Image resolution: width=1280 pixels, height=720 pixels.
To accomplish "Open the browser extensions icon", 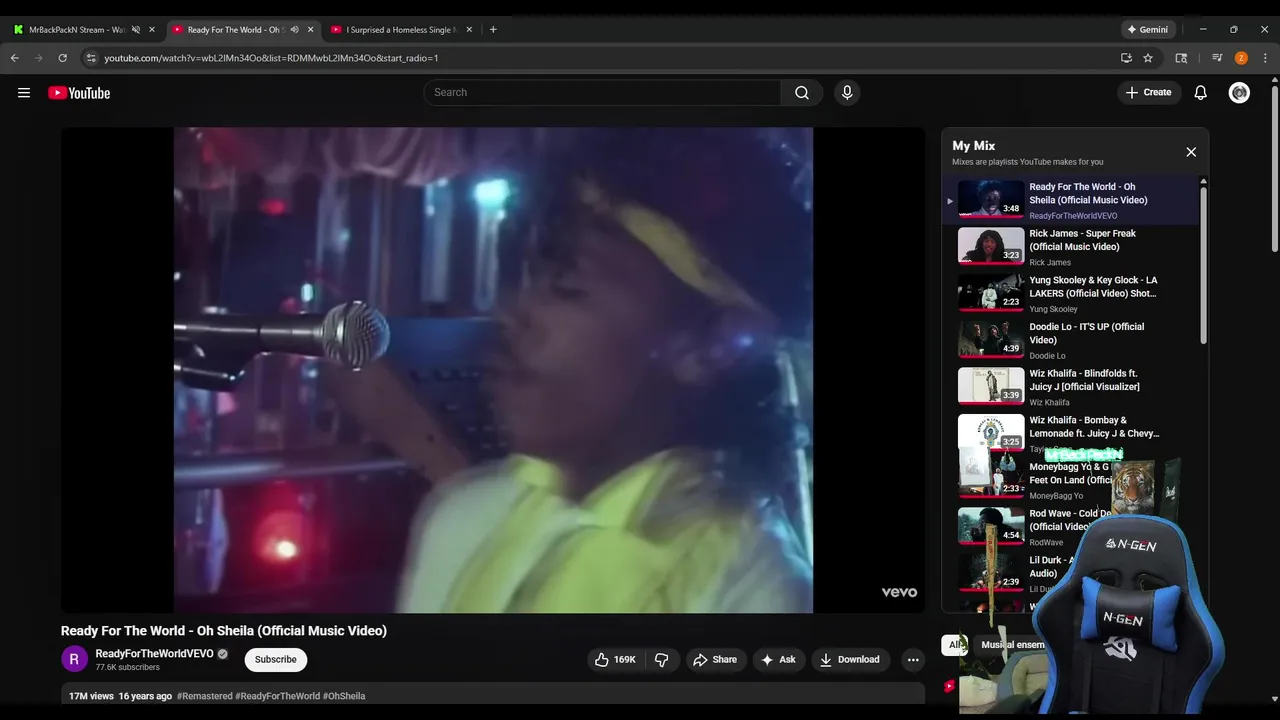I will tap(1181, 58).
